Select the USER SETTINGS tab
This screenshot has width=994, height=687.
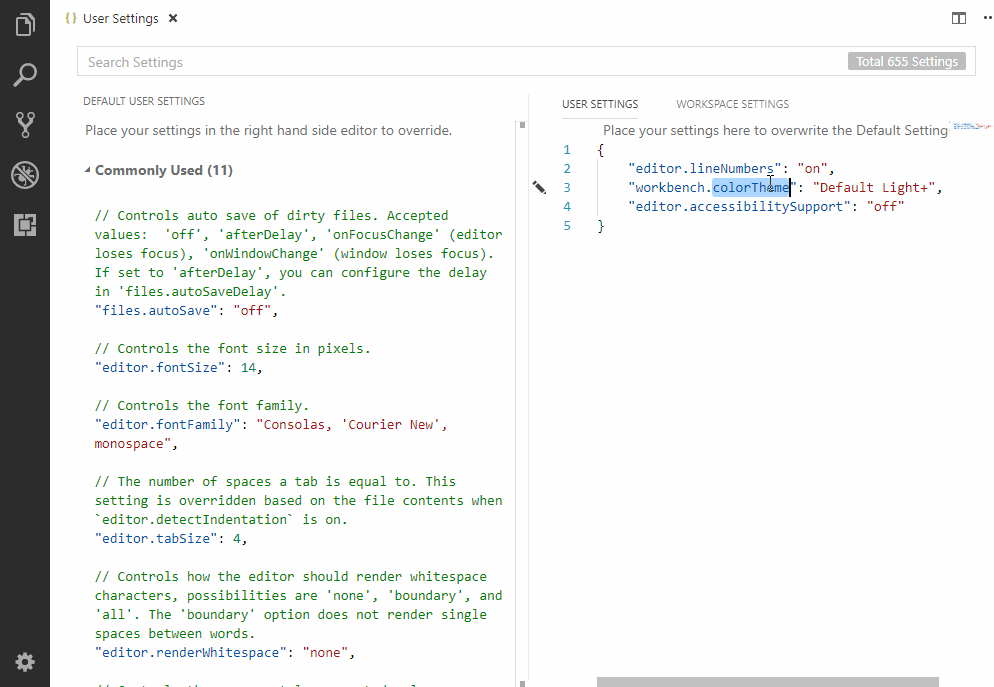point(600,104)
